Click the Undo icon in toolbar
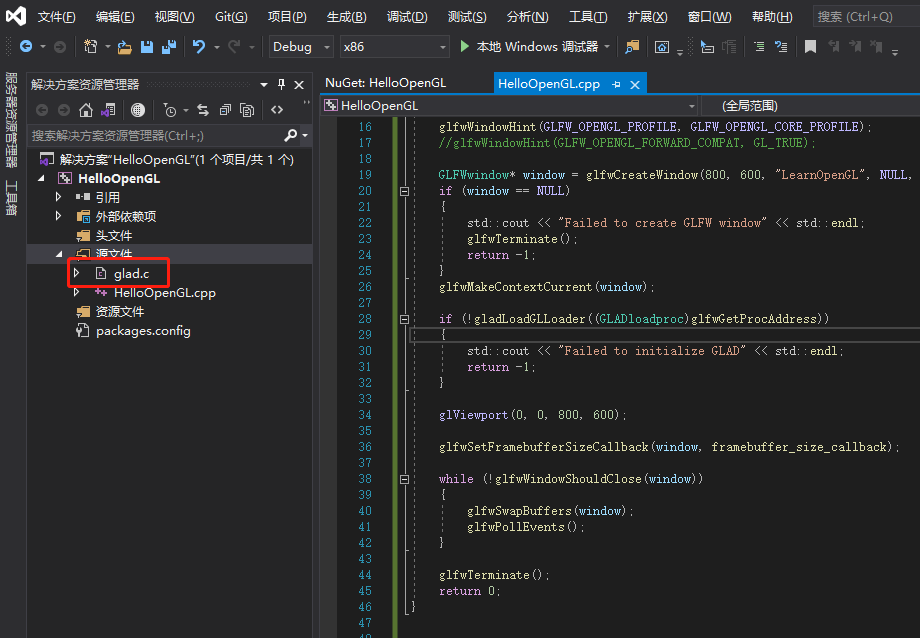Image resolution: width=920 pixels, height=638 pixels. 199,46
